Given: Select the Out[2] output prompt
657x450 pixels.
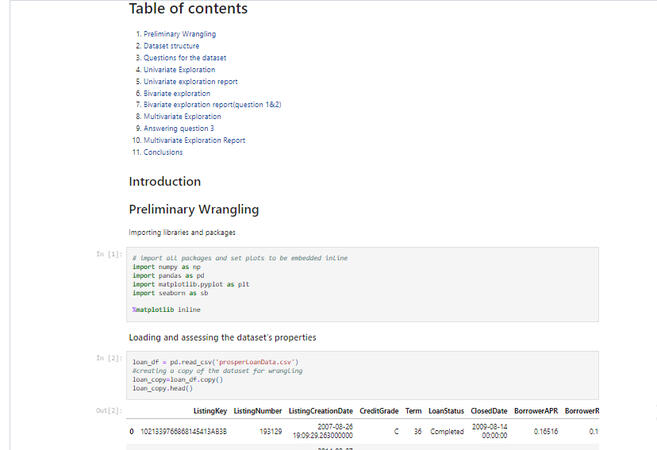Looking at the screenshot, I should tap(109, 411).
